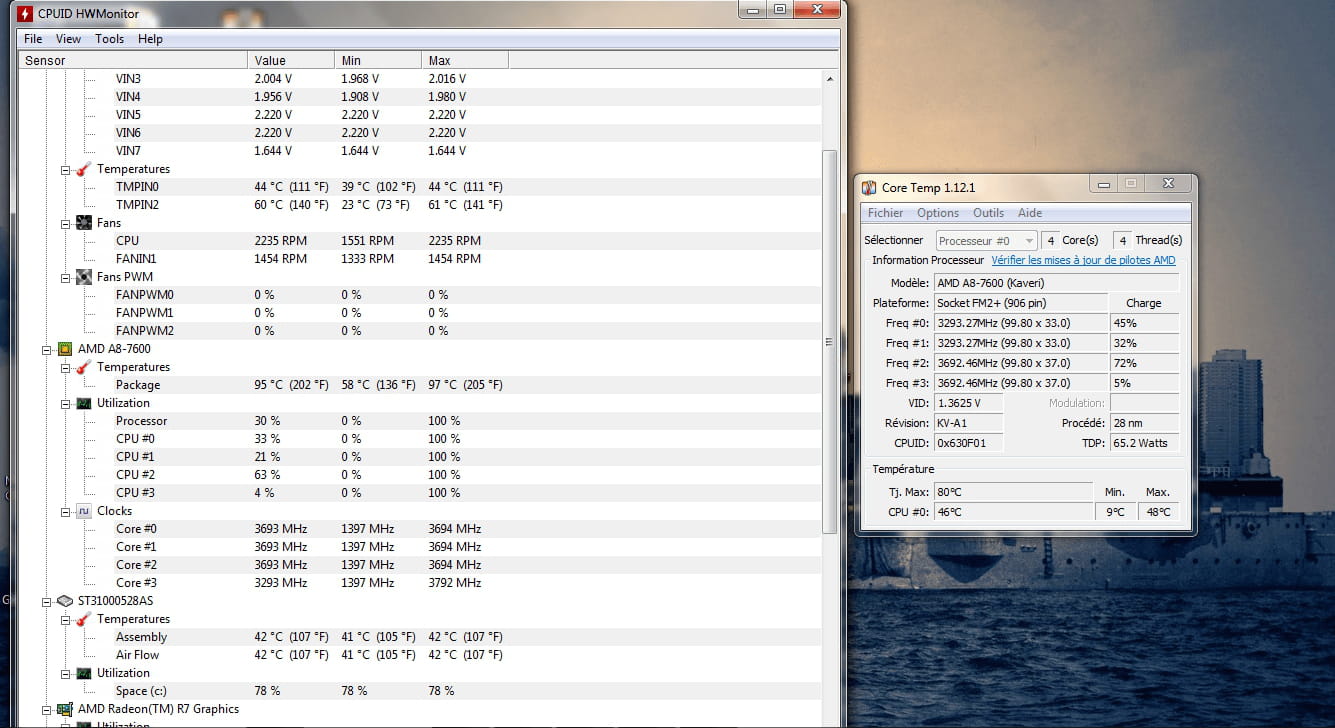The height and width of the screenshot is (728, 1335).
Task: Click the HWMonitor lightning app icon in title bar
Action: point(25,14)
